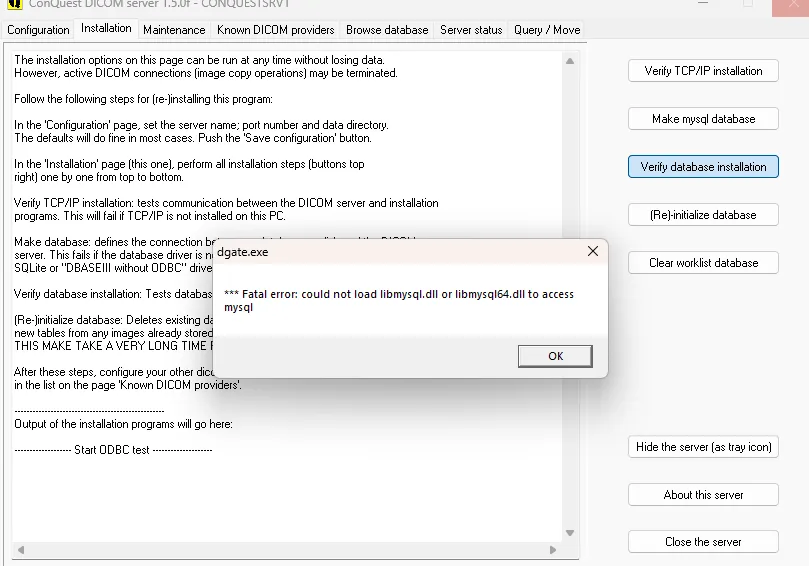
Task: Click the scrollbar down arrow in output pane
Action: 570,532
